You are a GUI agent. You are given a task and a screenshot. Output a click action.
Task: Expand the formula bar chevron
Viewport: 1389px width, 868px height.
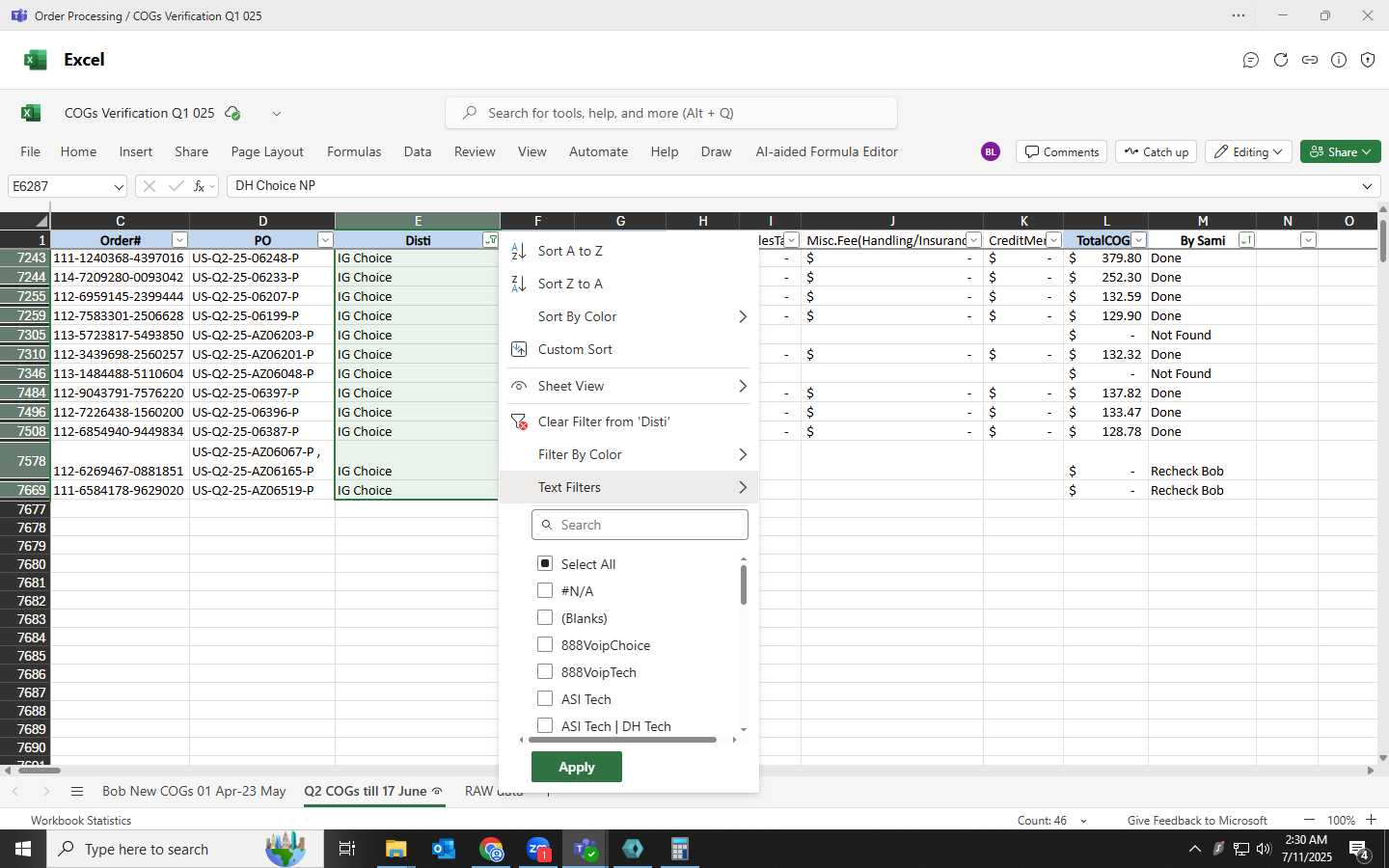point(1368,186)
